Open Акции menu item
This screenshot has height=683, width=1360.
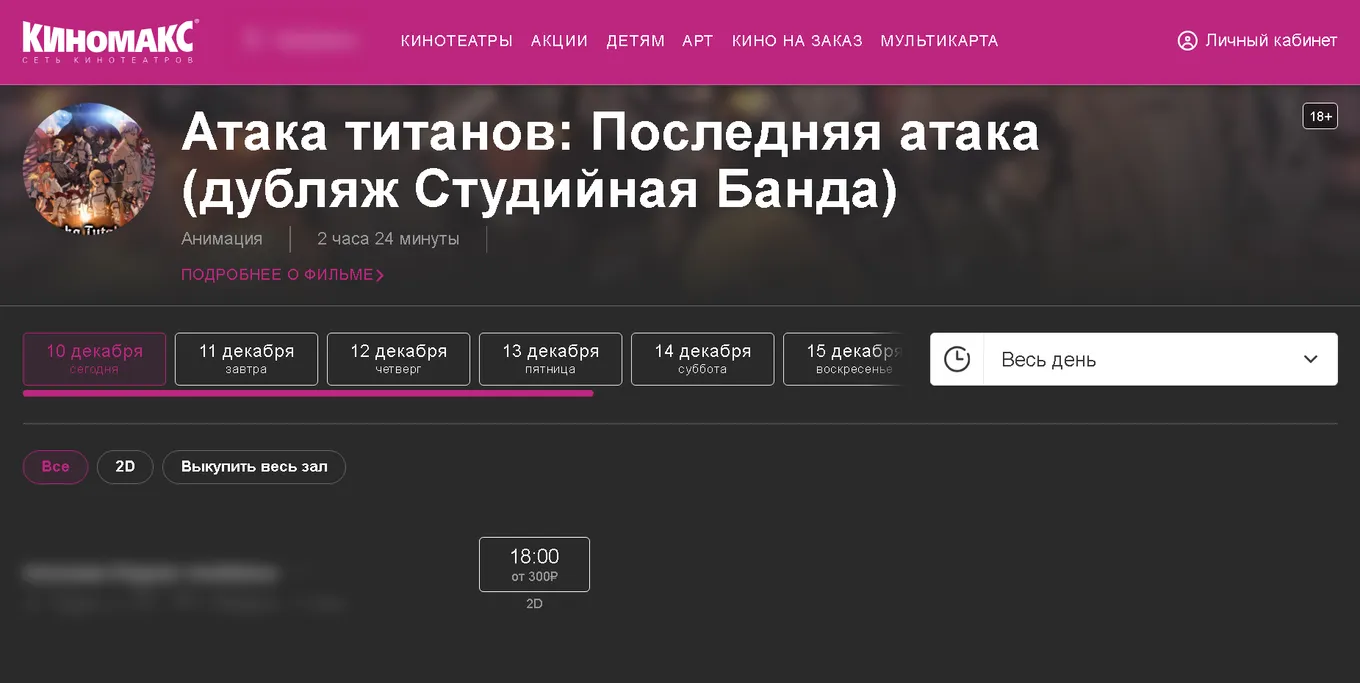pos(560,41)
